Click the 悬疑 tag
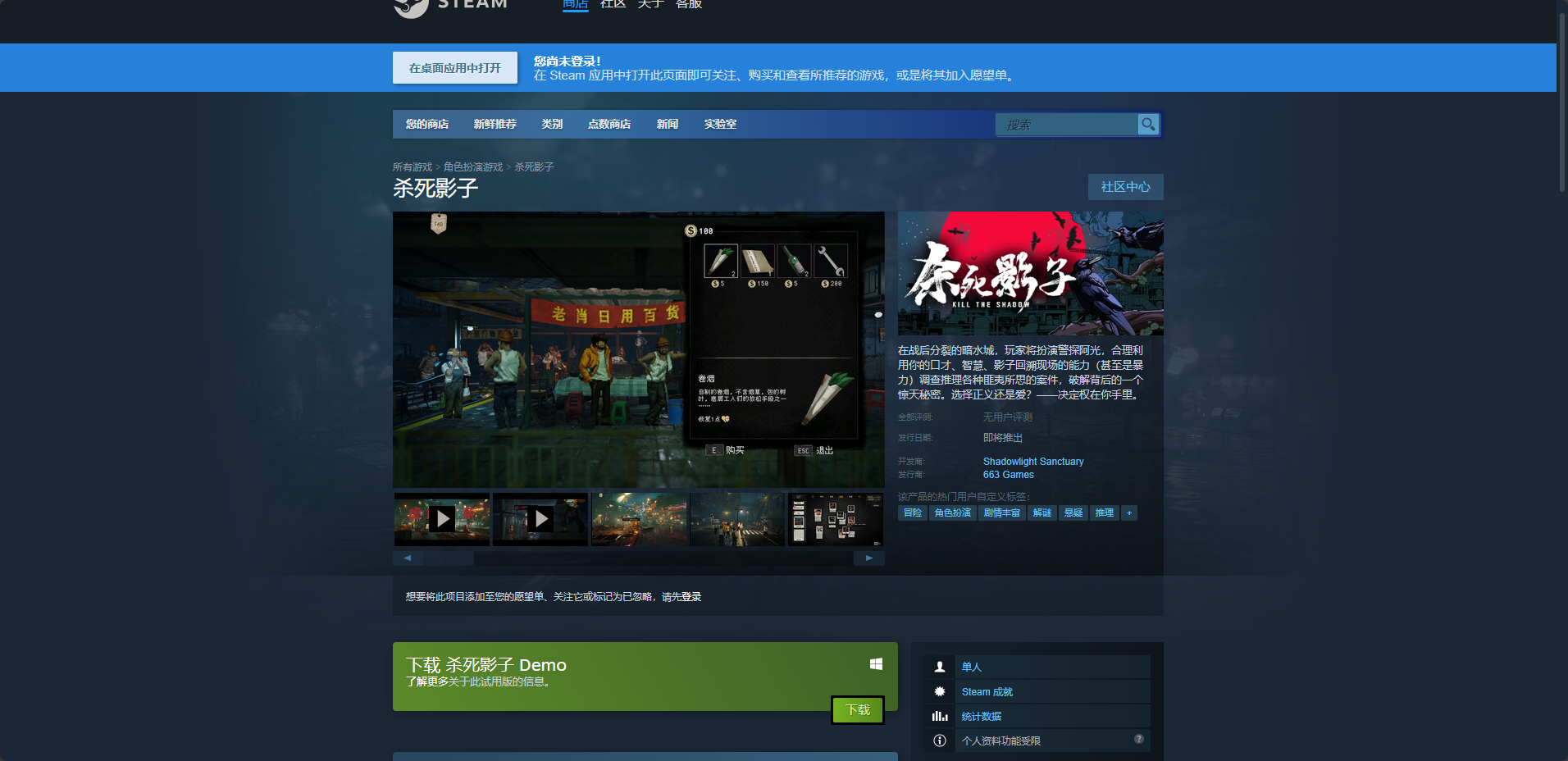 click(x=1073, y=513)
